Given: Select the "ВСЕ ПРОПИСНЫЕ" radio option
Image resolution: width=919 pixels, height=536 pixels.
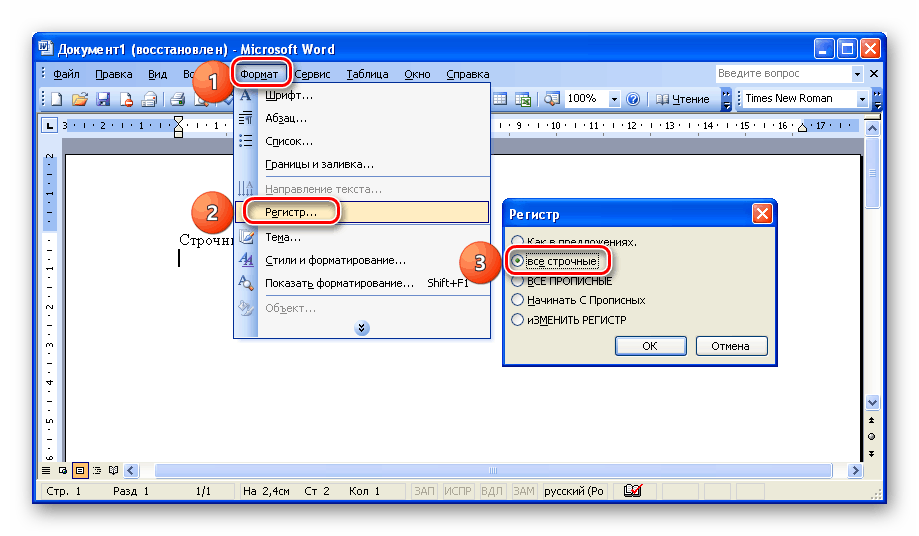Looking at the screenshot, I should coord(517,281).
